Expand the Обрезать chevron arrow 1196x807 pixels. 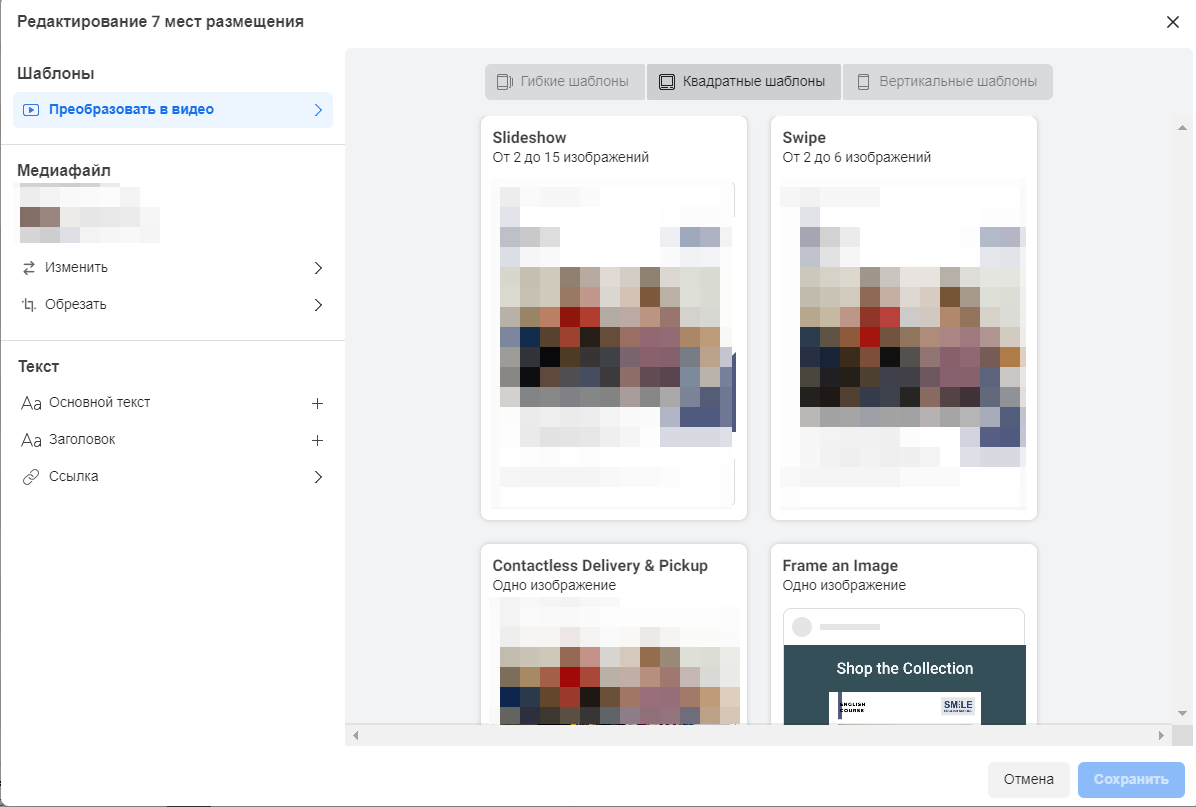(318, 305)
